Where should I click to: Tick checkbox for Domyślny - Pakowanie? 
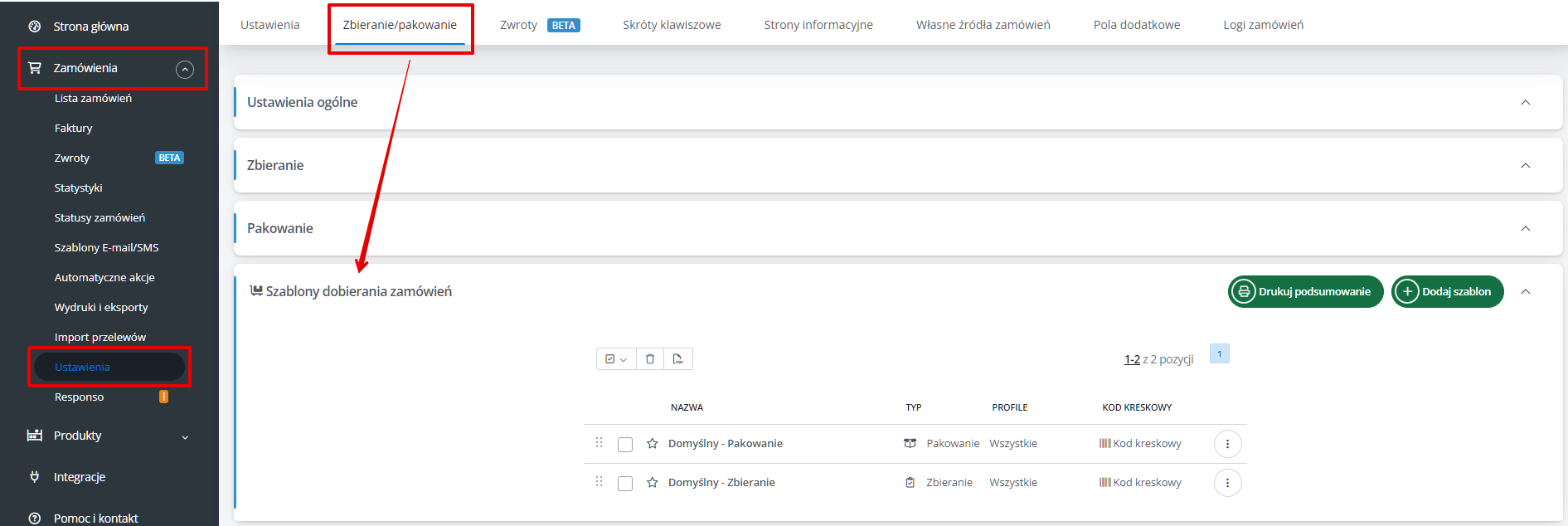(x=625, y=445)
